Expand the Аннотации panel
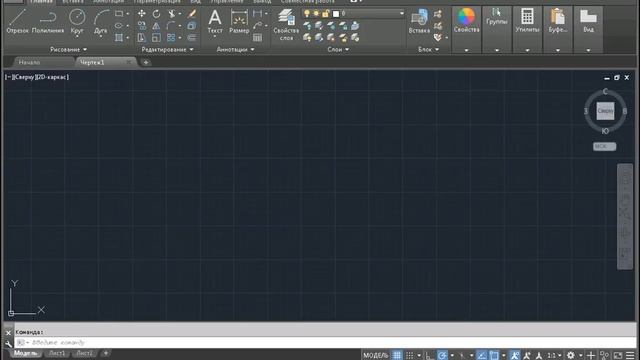 pyautogui.click(x=236, y=49)
